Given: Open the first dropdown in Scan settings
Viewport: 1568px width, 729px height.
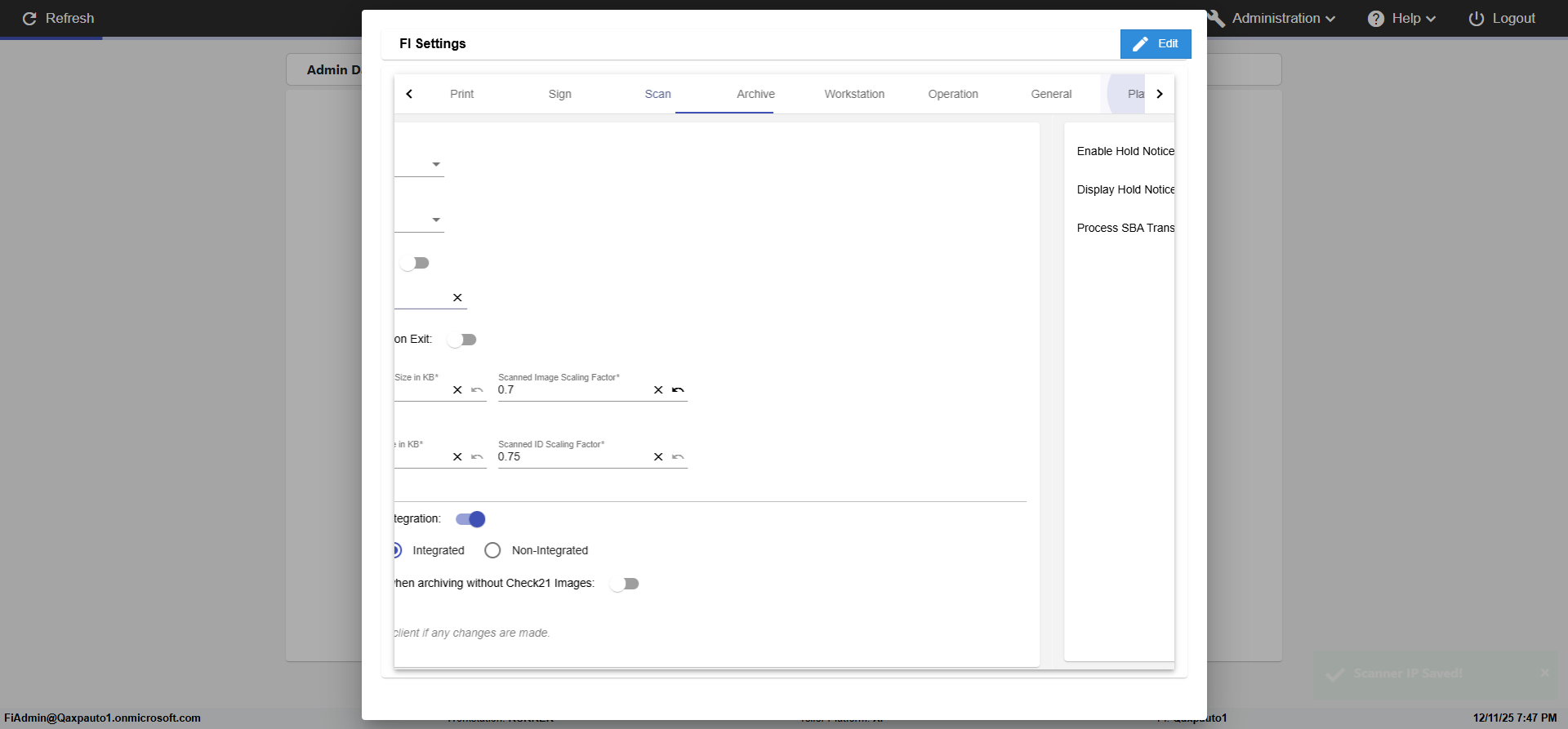Looking at the screenshot, I should [435, 165].
